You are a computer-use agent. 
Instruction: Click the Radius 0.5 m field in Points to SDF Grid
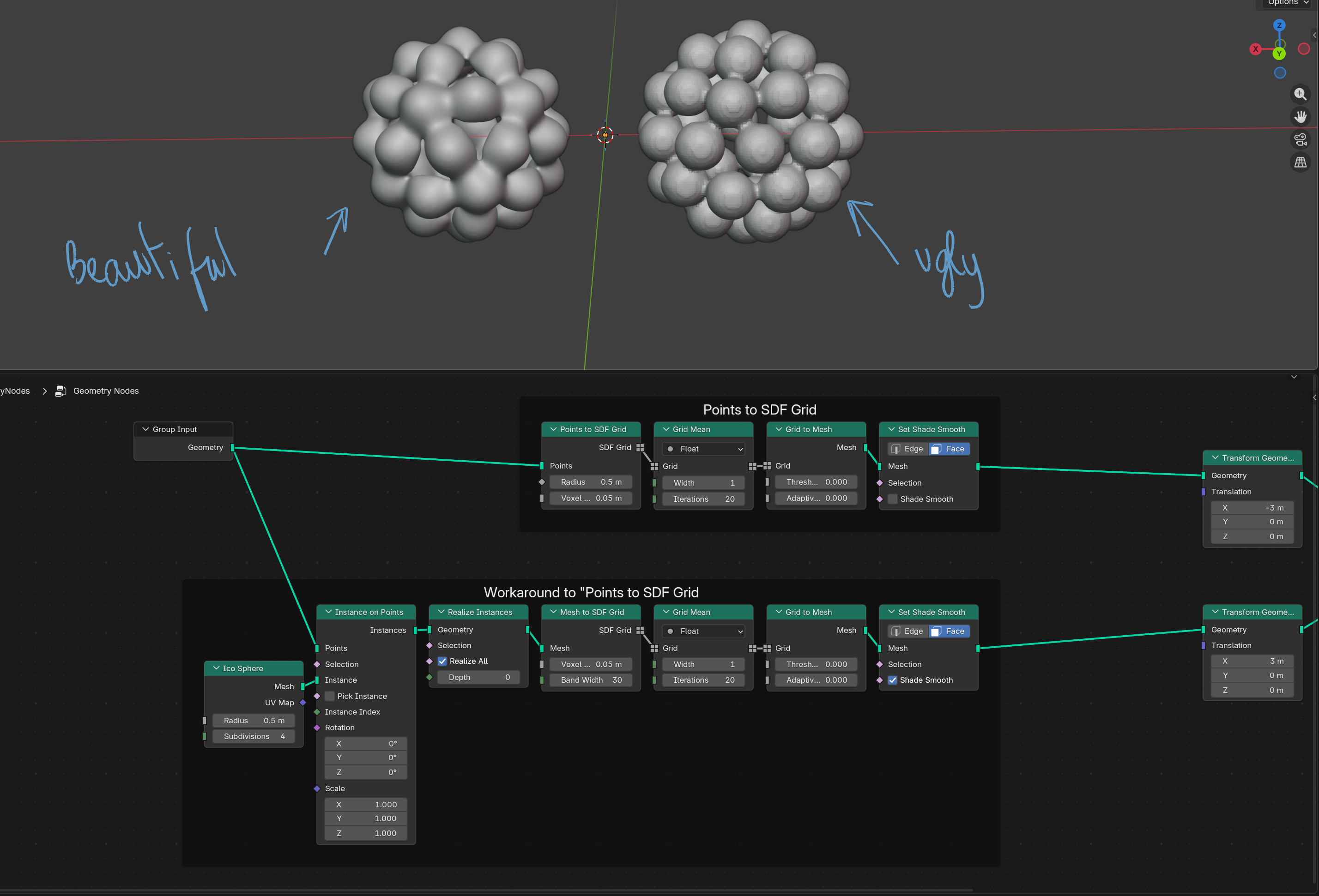point(591,482)
